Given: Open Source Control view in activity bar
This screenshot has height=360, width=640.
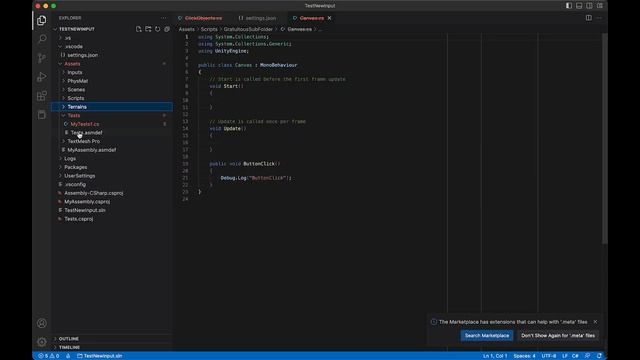Looking at the screenshot, I should (x=42, y=58).
